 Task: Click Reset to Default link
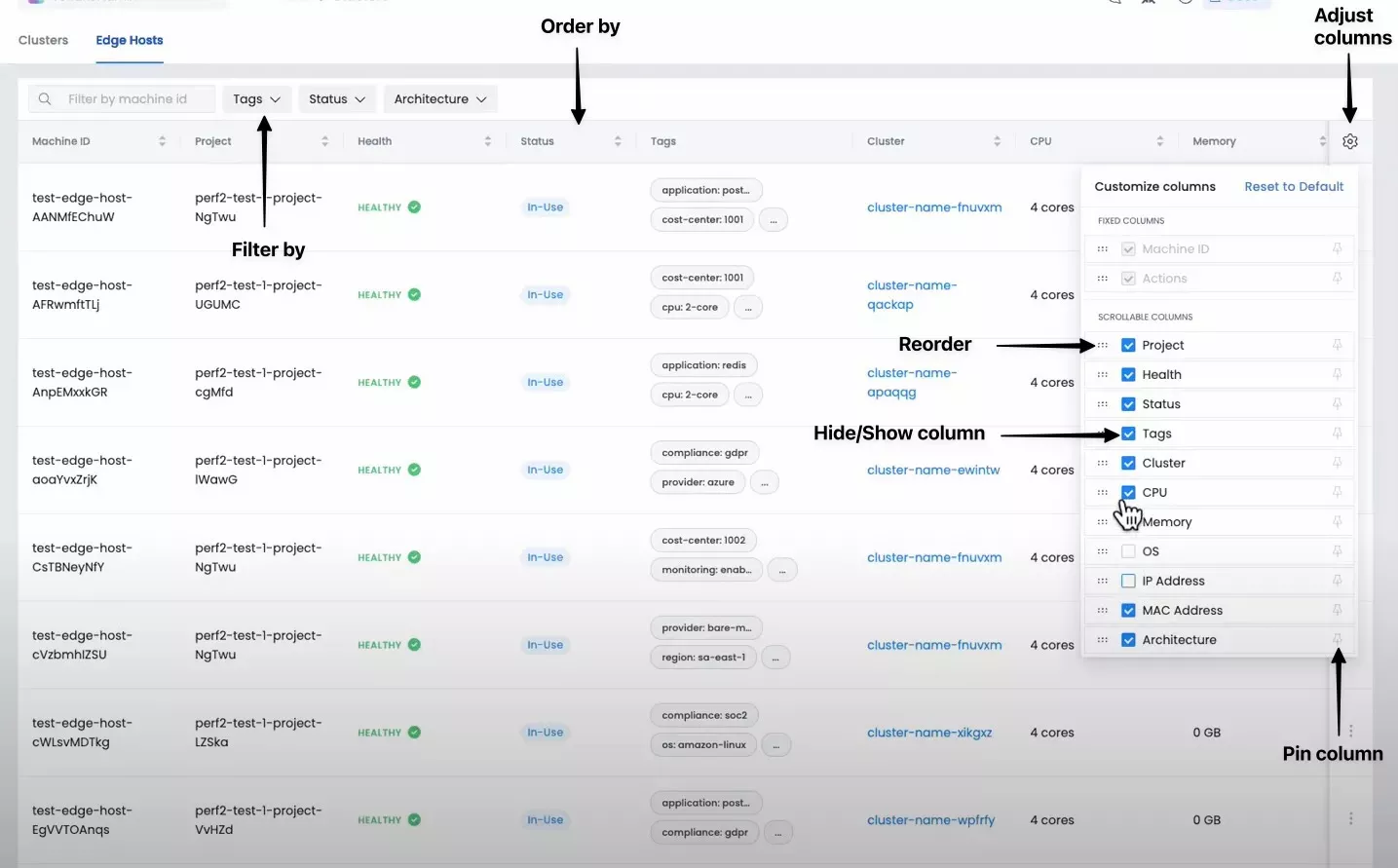coord(1294,186)
